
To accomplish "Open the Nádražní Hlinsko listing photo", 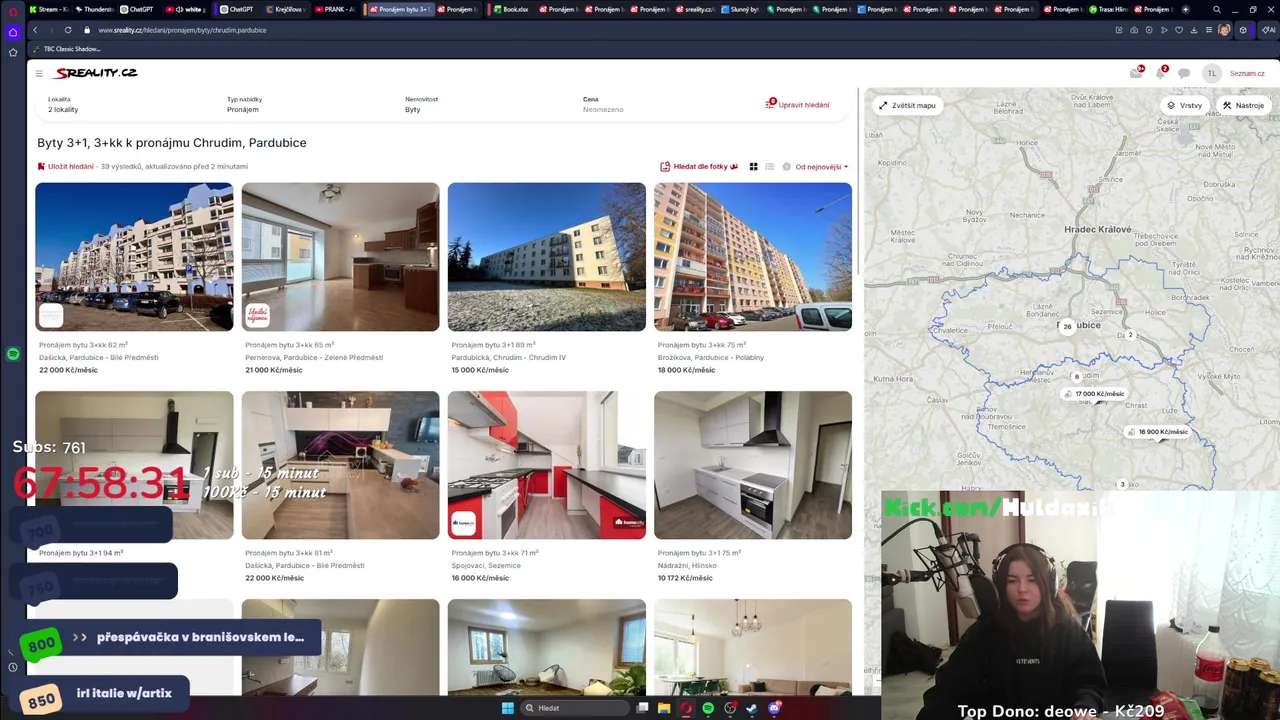I will (x=753, y=465).
